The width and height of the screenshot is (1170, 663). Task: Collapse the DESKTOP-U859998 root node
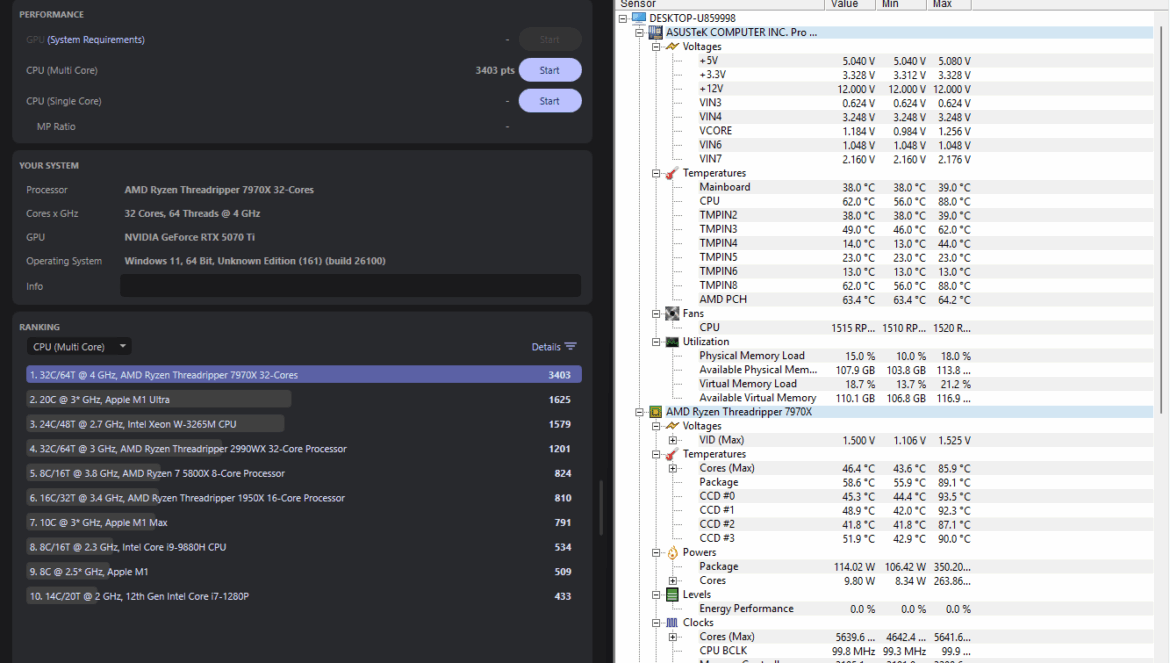(x=624, y=18)
